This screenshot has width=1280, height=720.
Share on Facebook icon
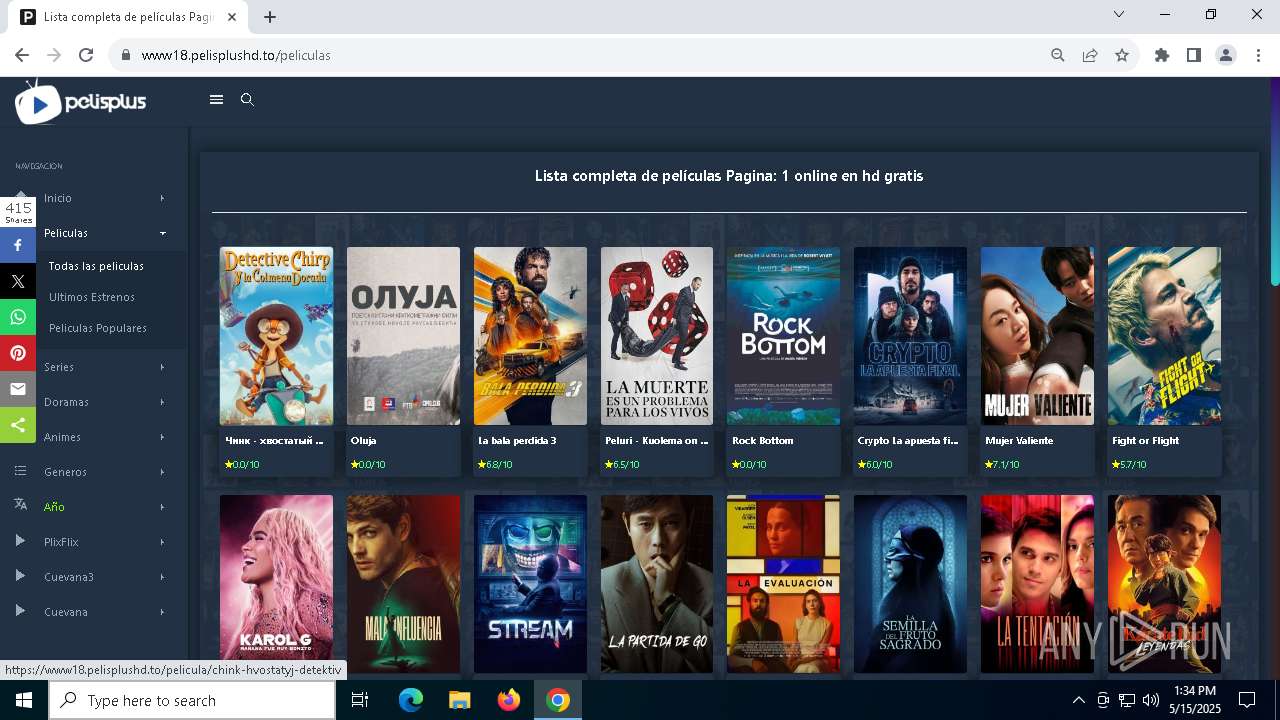(18, 243)
